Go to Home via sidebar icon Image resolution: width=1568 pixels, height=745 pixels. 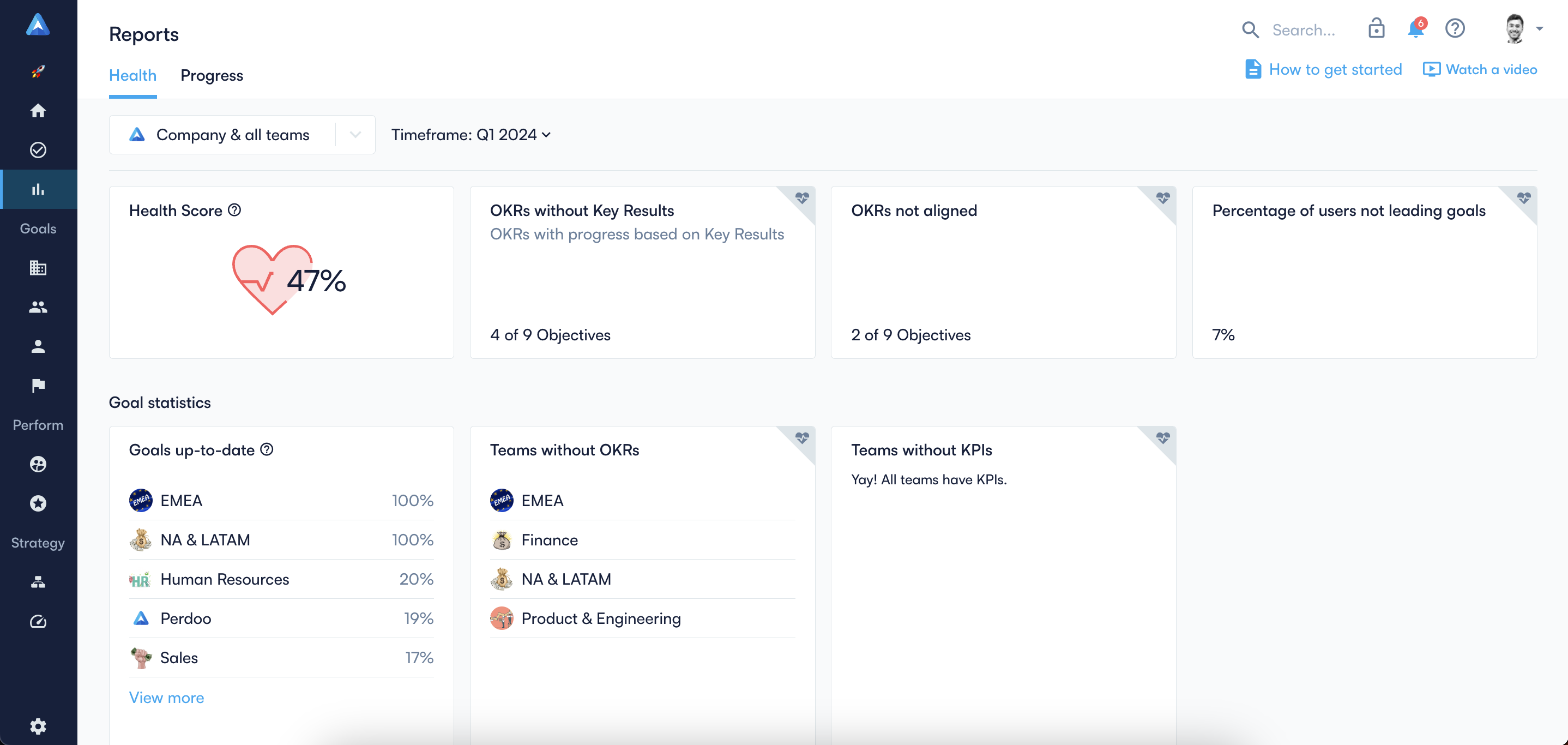pyautogui.click(x=38, y=111)
